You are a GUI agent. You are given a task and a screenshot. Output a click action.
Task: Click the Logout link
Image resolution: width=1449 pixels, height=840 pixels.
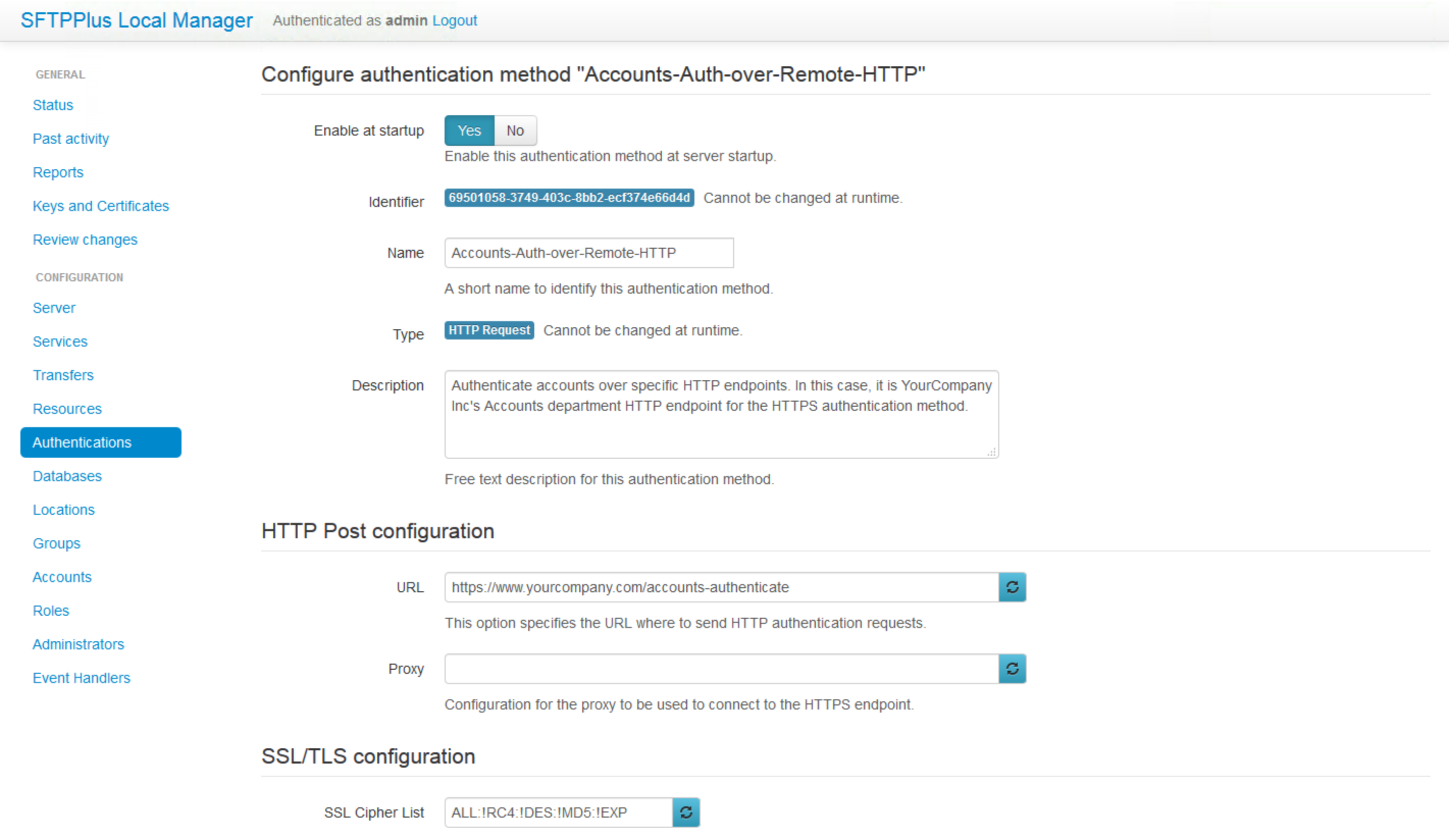(x=454, y=21)
